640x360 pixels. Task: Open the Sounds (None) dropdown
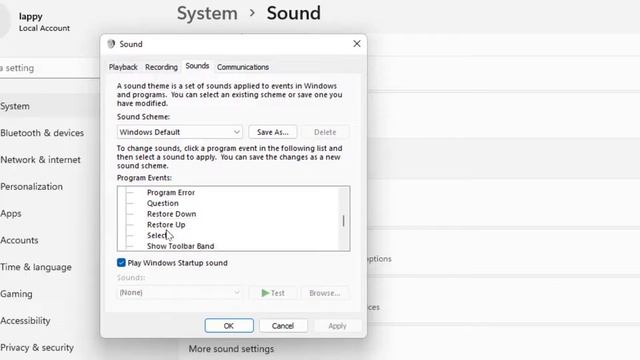180,293
